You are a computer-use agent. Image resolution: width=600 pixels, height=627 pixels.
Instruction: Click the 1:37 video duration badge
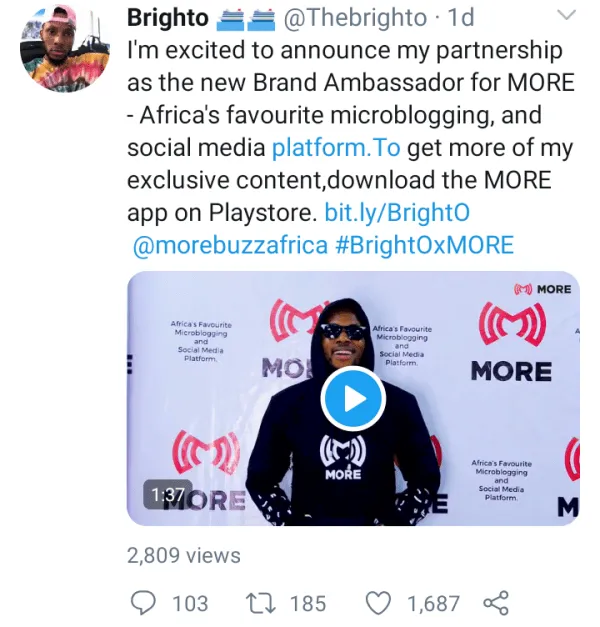pos(168,494)
